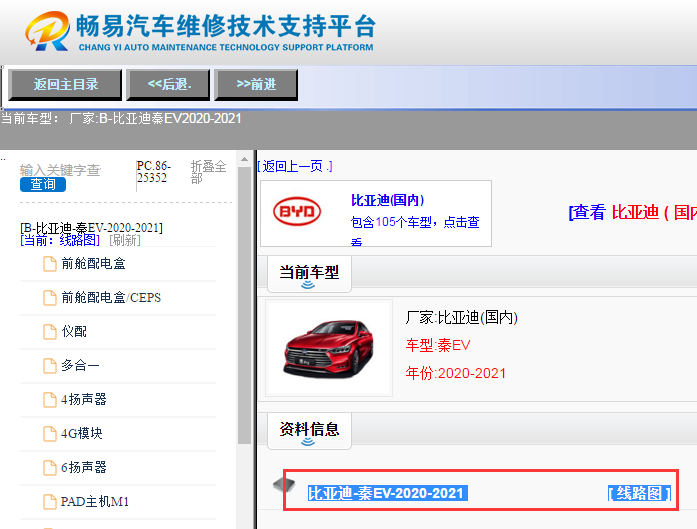Click the 返回上一页 link

[x=295, y=167]
